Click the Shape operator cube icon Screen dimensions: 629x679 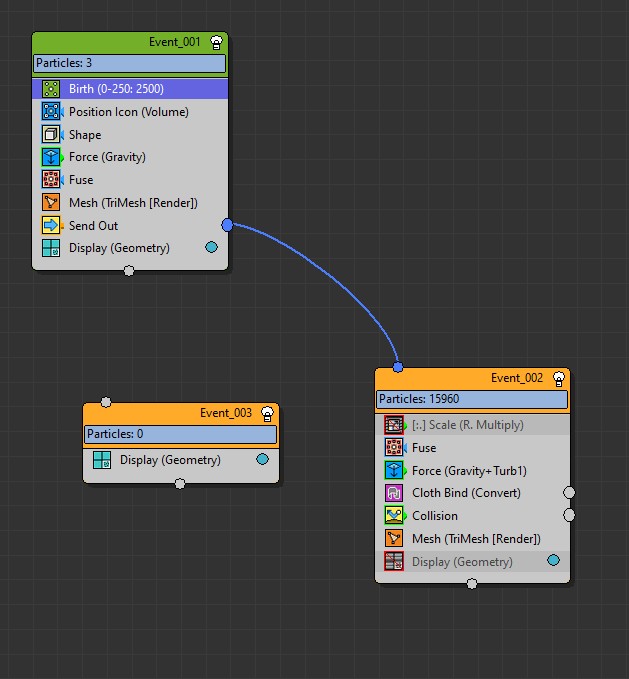pyautogui.click(x=51, y=135)
